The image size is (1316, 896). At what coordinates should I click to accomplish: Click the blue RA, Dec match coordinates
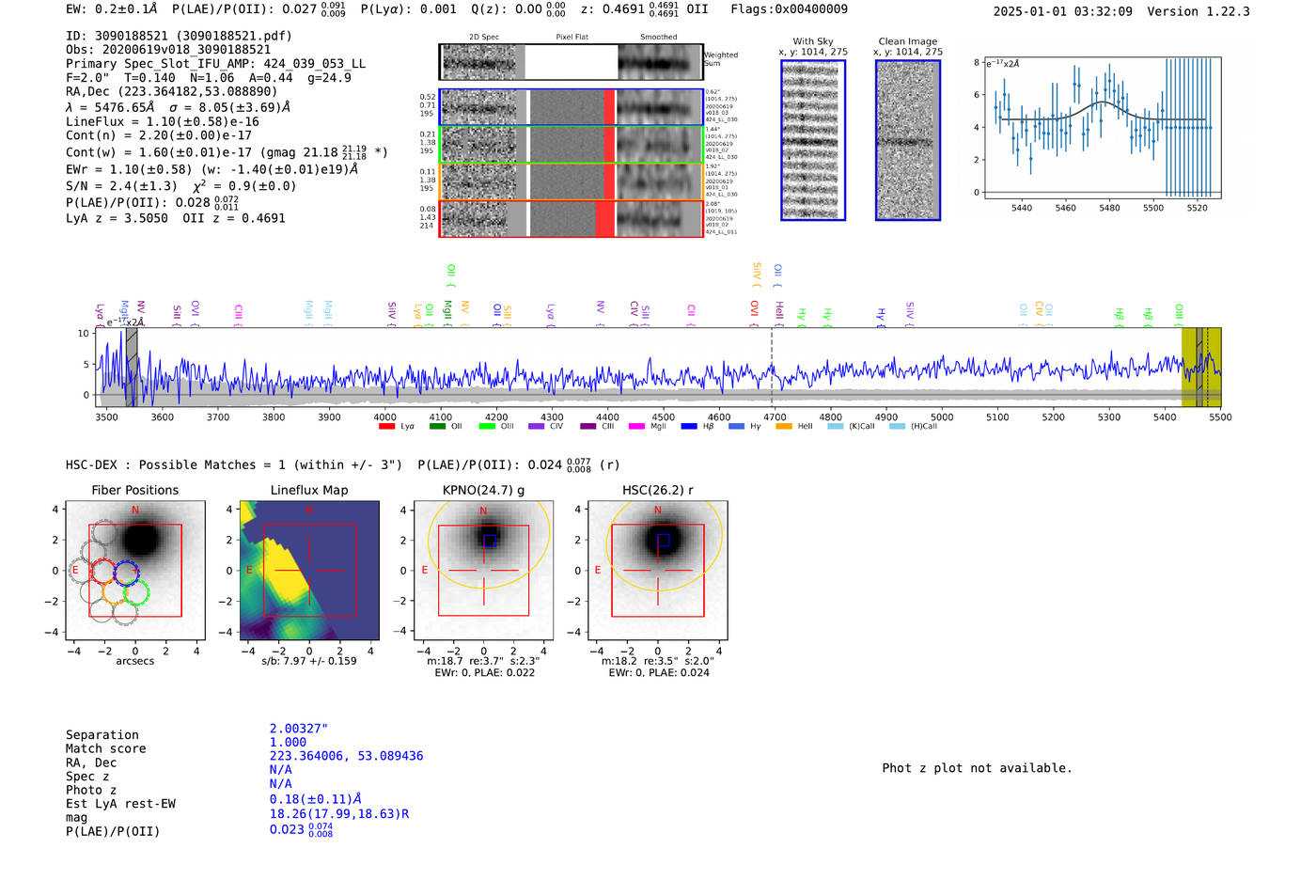pos(346,756)
